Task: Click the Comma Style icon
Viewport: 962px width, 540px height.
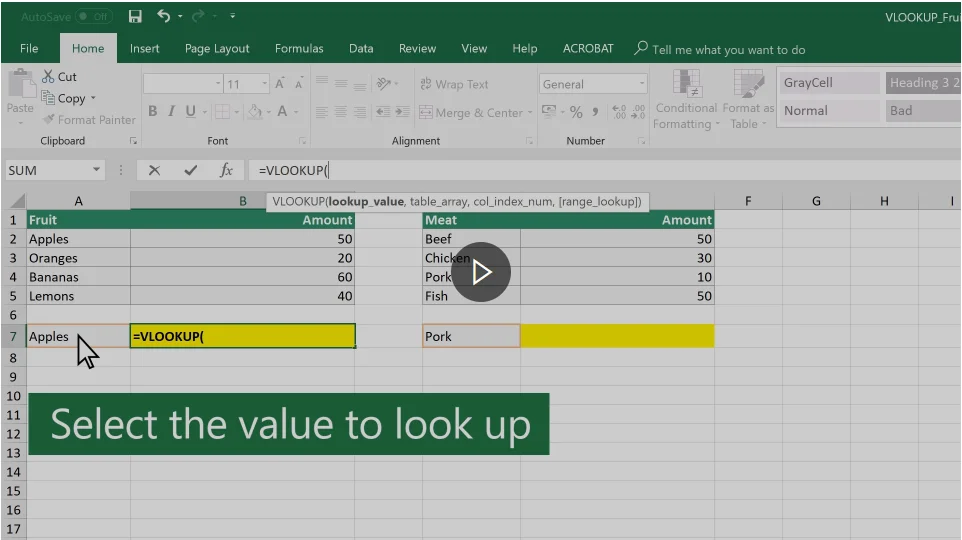Action: 595,112
